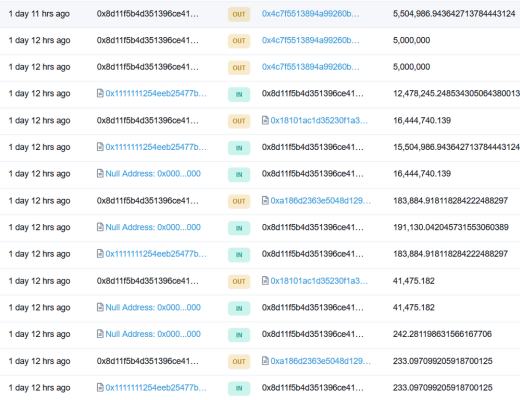Image resolution: width=520 pixels, height=400 pixels.
Task: Open 0x18101ac1d35230f1a3 link in 41,475.182 OUT row
Action: click(319, 281)
